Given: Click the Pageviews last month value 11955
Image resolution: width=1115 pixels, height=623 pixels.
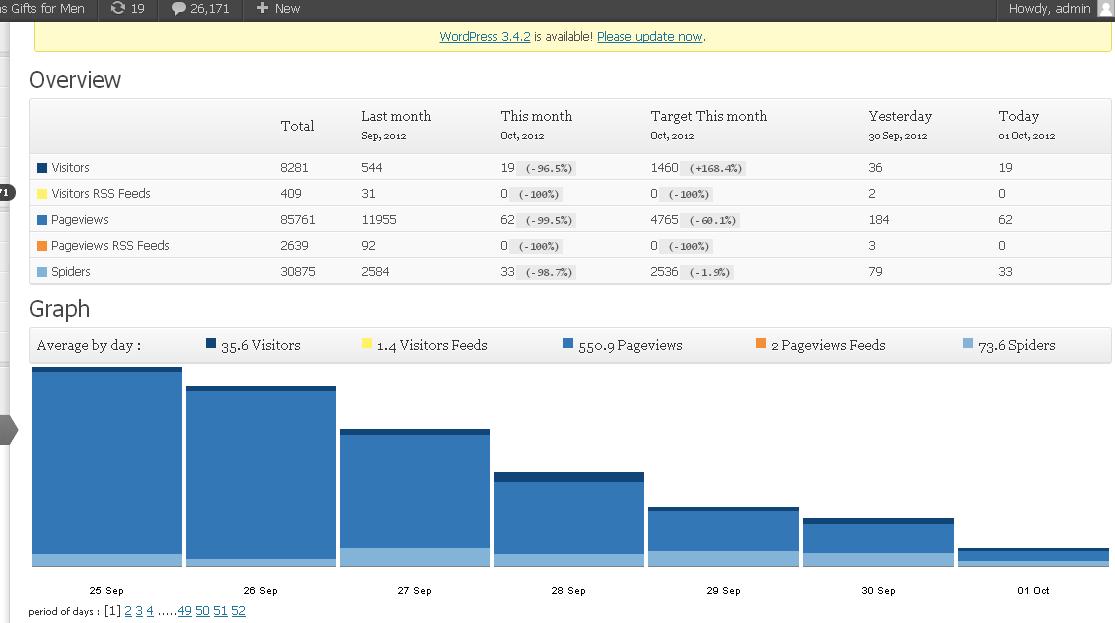Looking at the screenshot, I should [x=379, y=220].
